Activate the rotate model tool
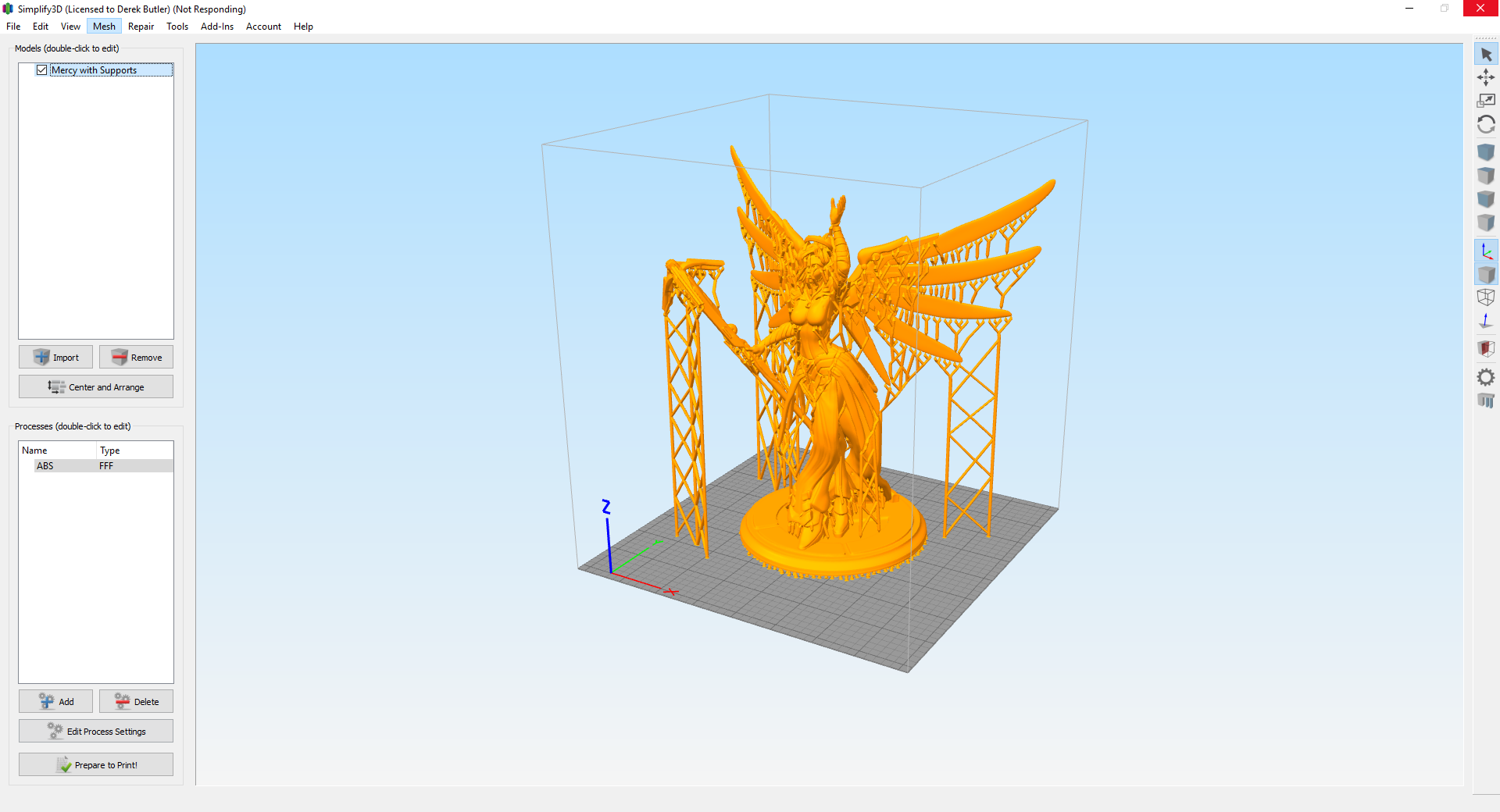This screenshot has width=1500, height=812. pos(1486,125)
